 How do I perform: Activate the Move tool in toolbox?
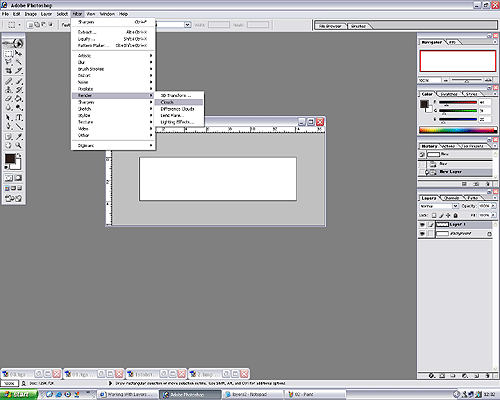pos(19,54)
